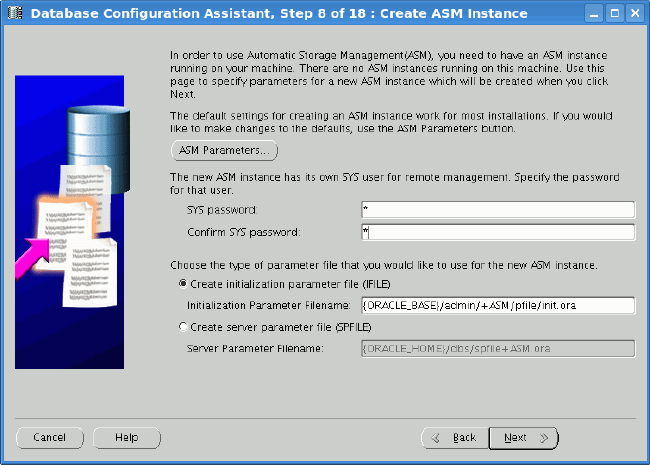Focus the Confirm SYS password field
The image size is (650, 465).
click(498, 232)
